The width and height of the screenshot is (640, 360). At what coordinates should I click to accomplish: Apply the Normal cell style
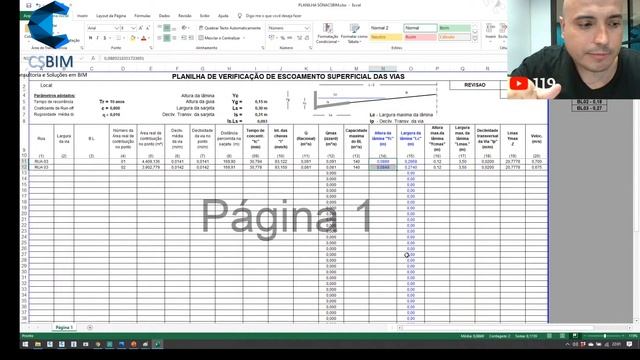420,28
